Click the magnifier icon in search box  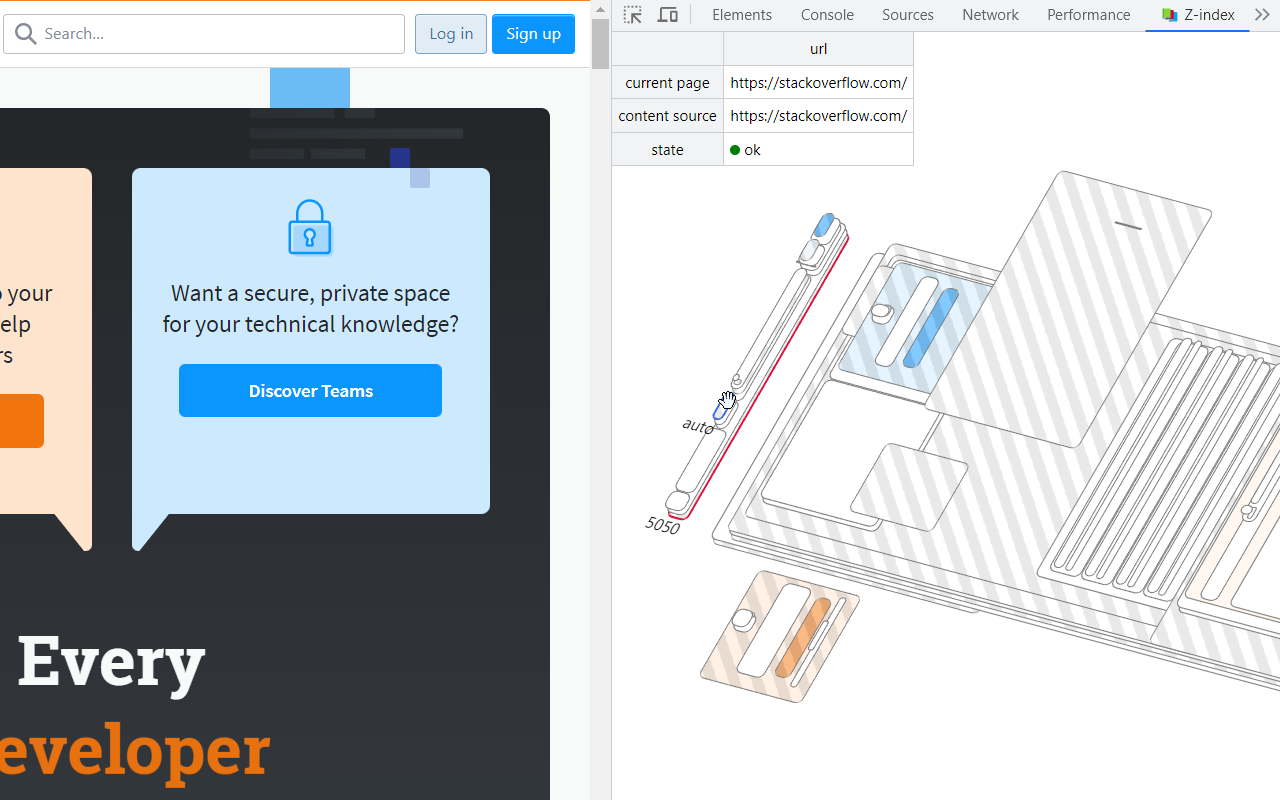26,34
